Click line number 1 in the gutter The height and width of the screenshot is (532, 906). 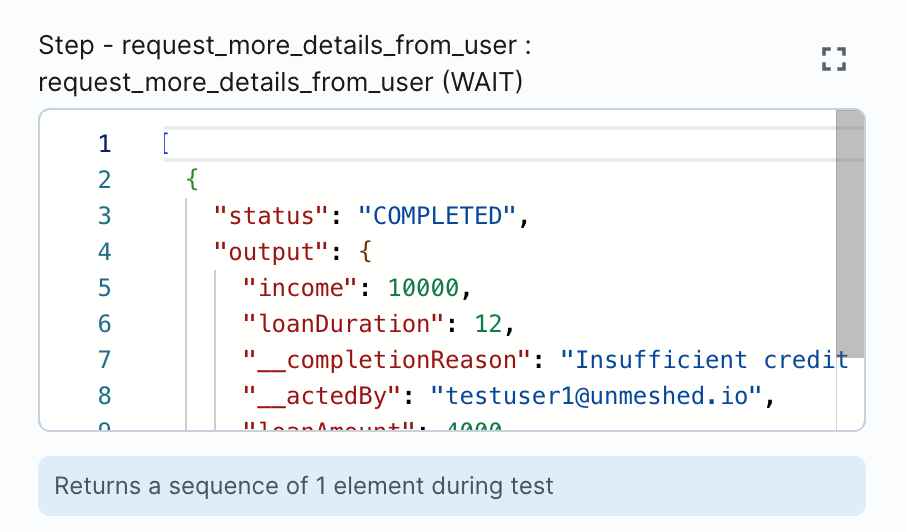coord(105,144)
